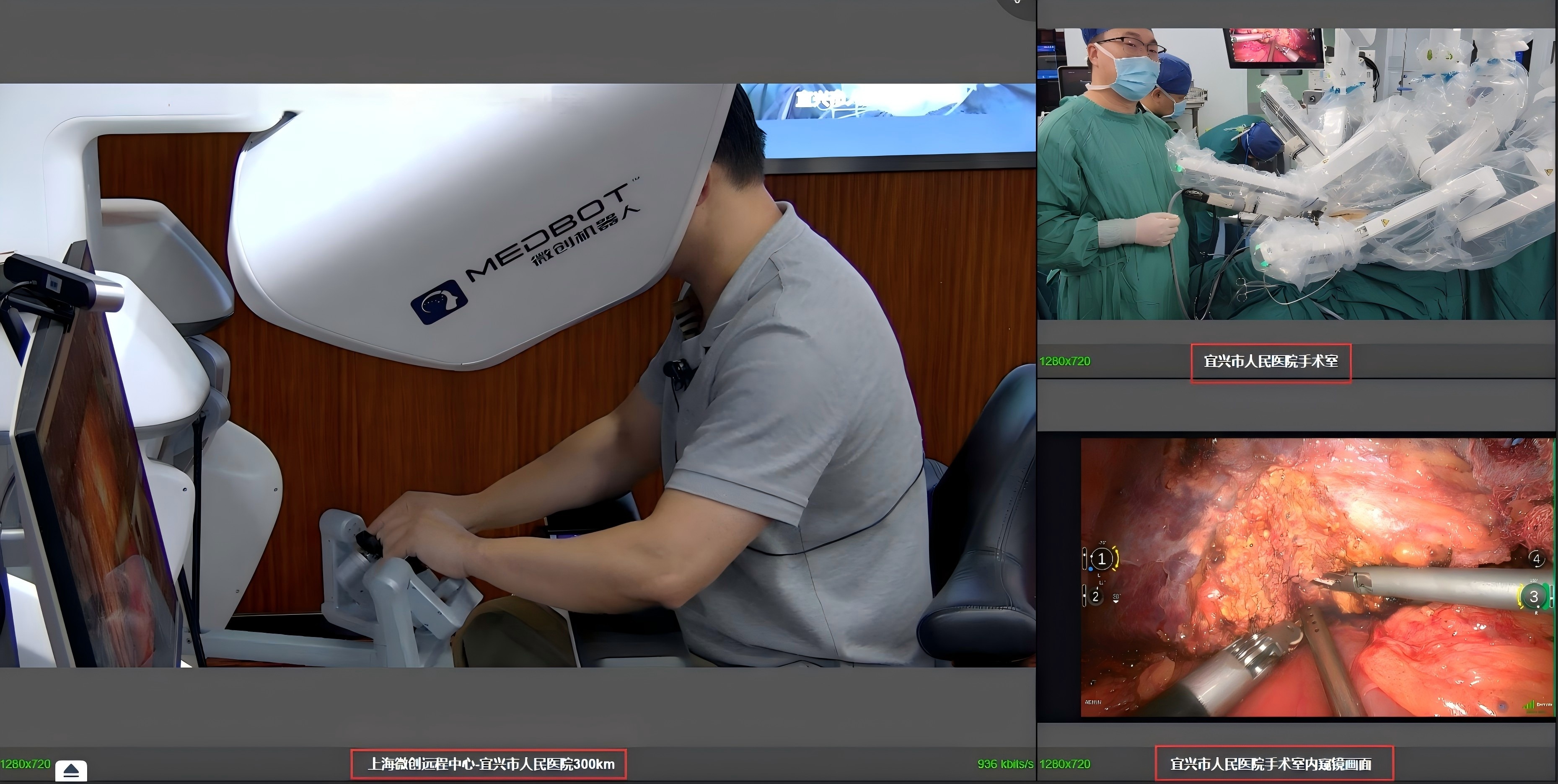The image size is (1558, 784).
Task: Click the ADMIN label in endoscope view
Action: [1093, 702]
